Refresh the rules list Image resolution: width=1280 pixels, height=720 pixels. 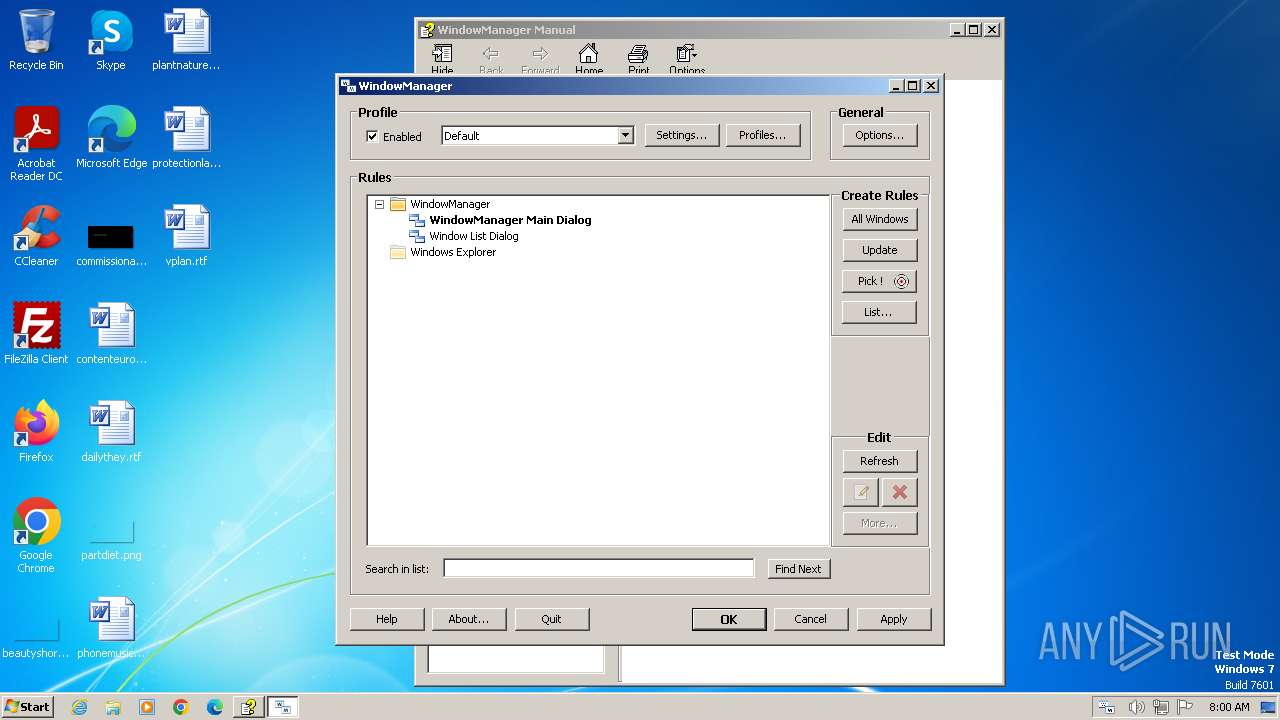coord(880,461)
